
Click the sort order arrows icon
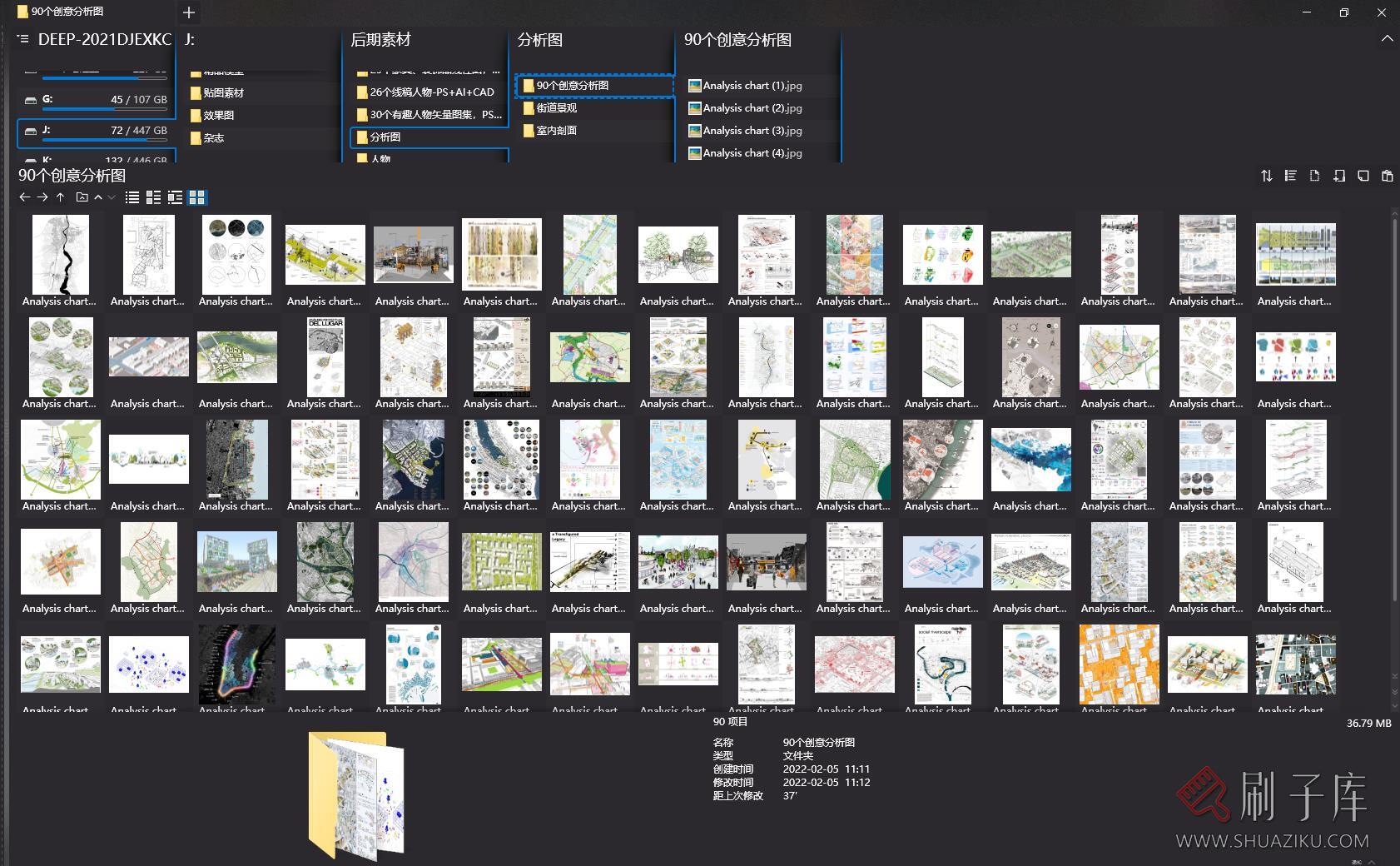point(1266,176)
